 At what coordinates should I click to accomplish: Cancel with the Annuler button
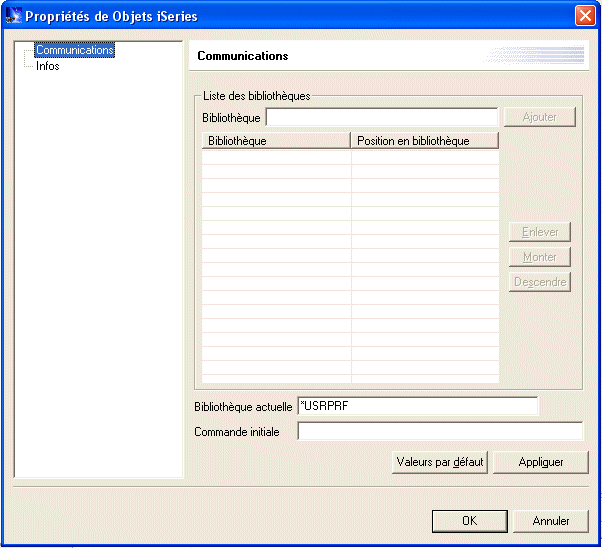pos(551,521)
